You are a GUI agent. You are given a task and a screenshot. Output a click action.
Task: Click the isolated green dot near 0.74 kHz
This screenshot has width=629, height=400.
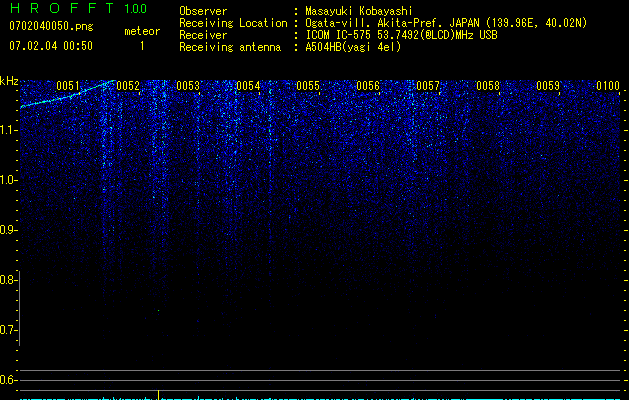(x=158, y=311)
